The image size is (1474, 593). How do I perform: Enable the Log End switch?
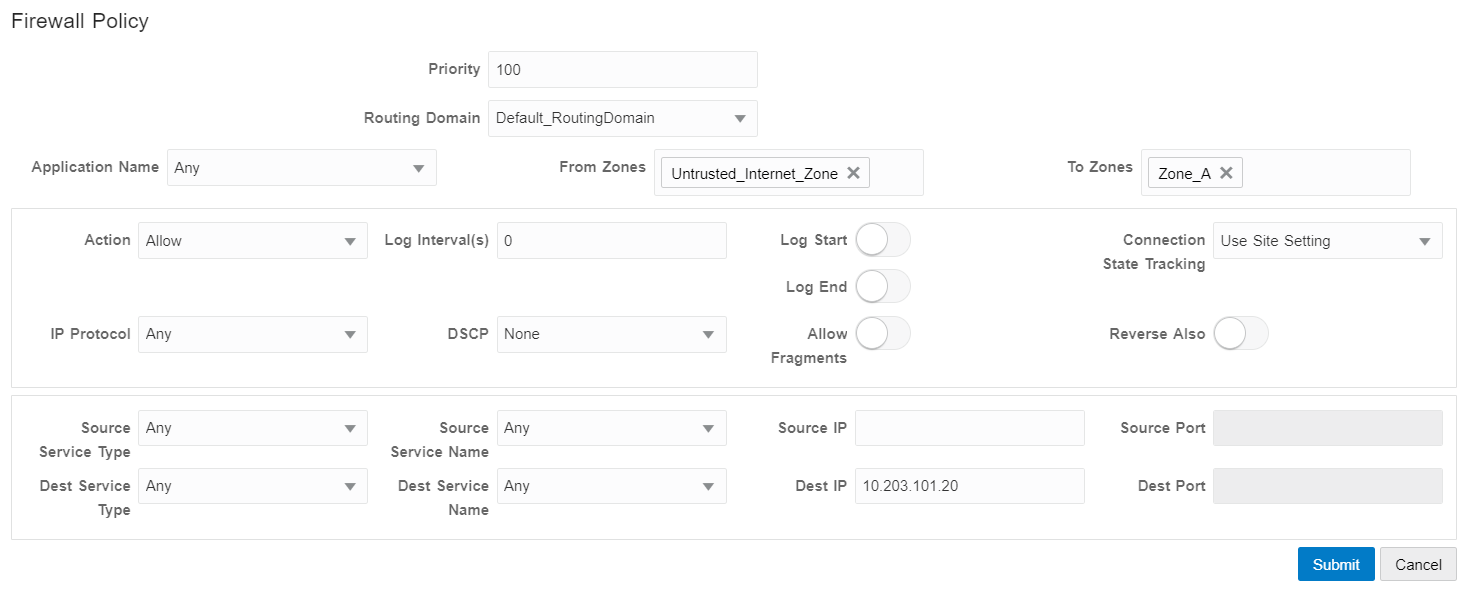[x=883, y=287]
